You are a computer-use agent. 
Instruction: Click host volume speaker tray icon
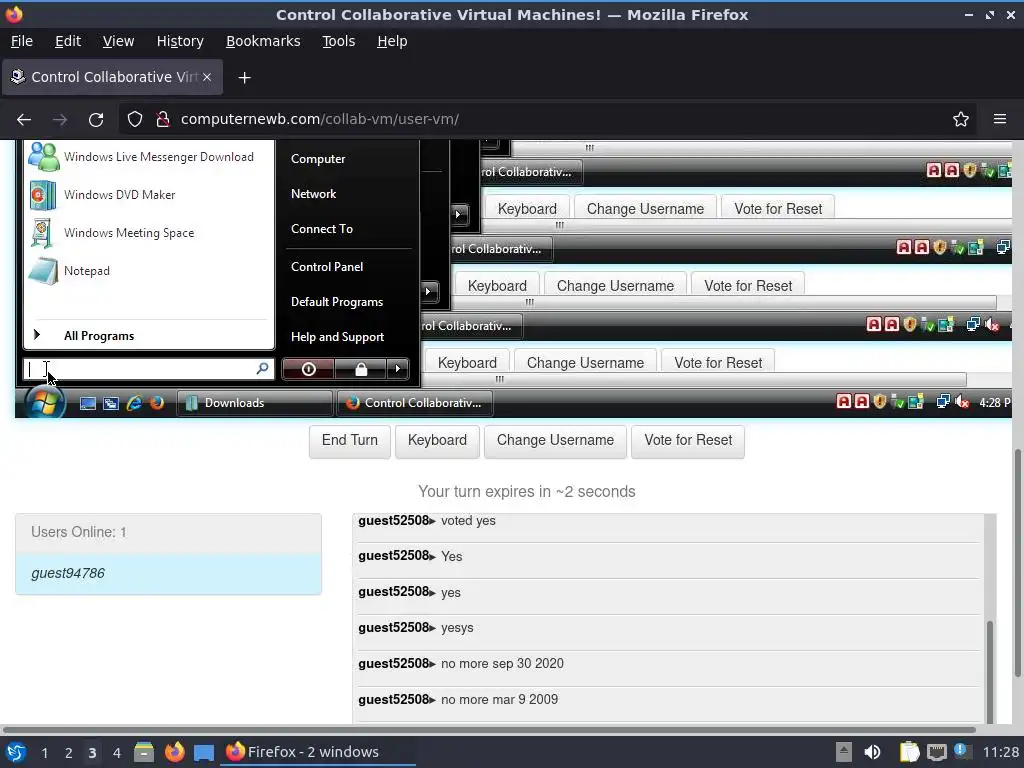tap(872, 752)
